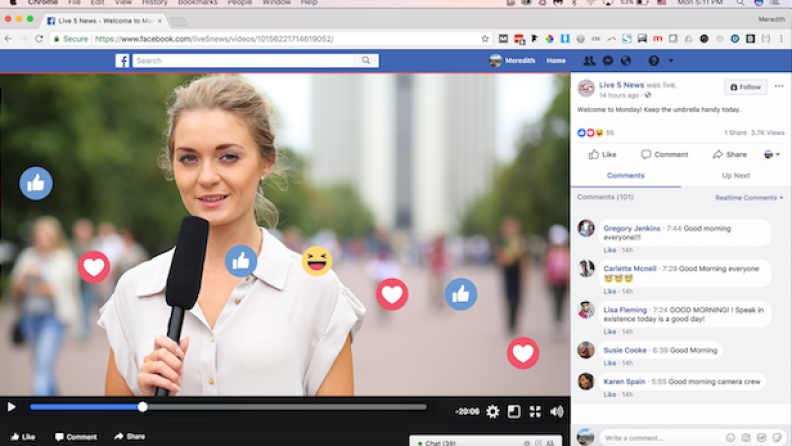Open video settings gear
The height and width of the screenshot is (446, 792).
pos(492,412)
